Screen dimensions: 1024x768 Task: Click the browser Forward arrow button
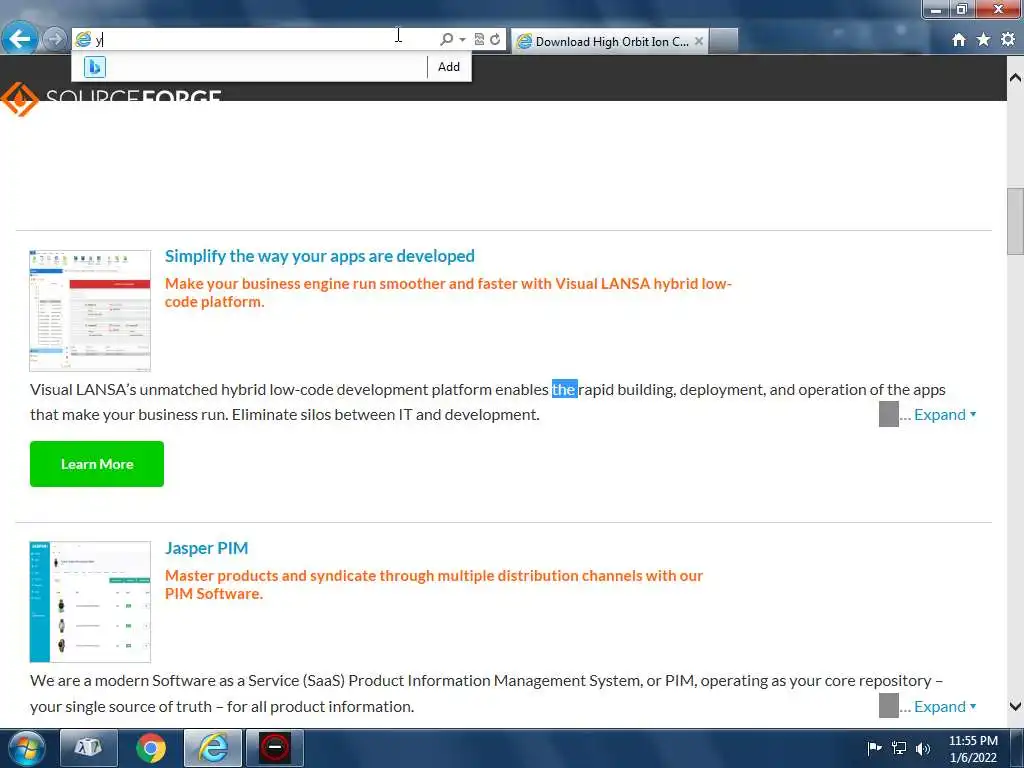55,40
